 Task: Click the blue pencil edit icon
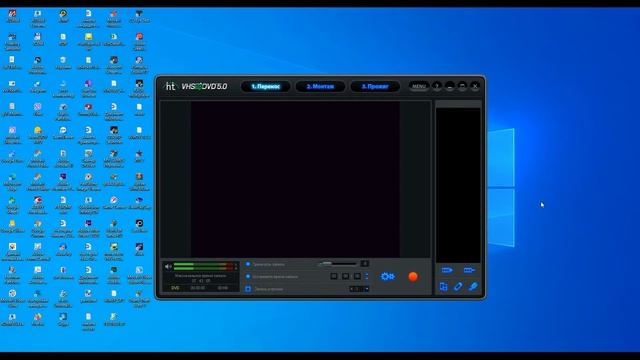coord(458,287)
